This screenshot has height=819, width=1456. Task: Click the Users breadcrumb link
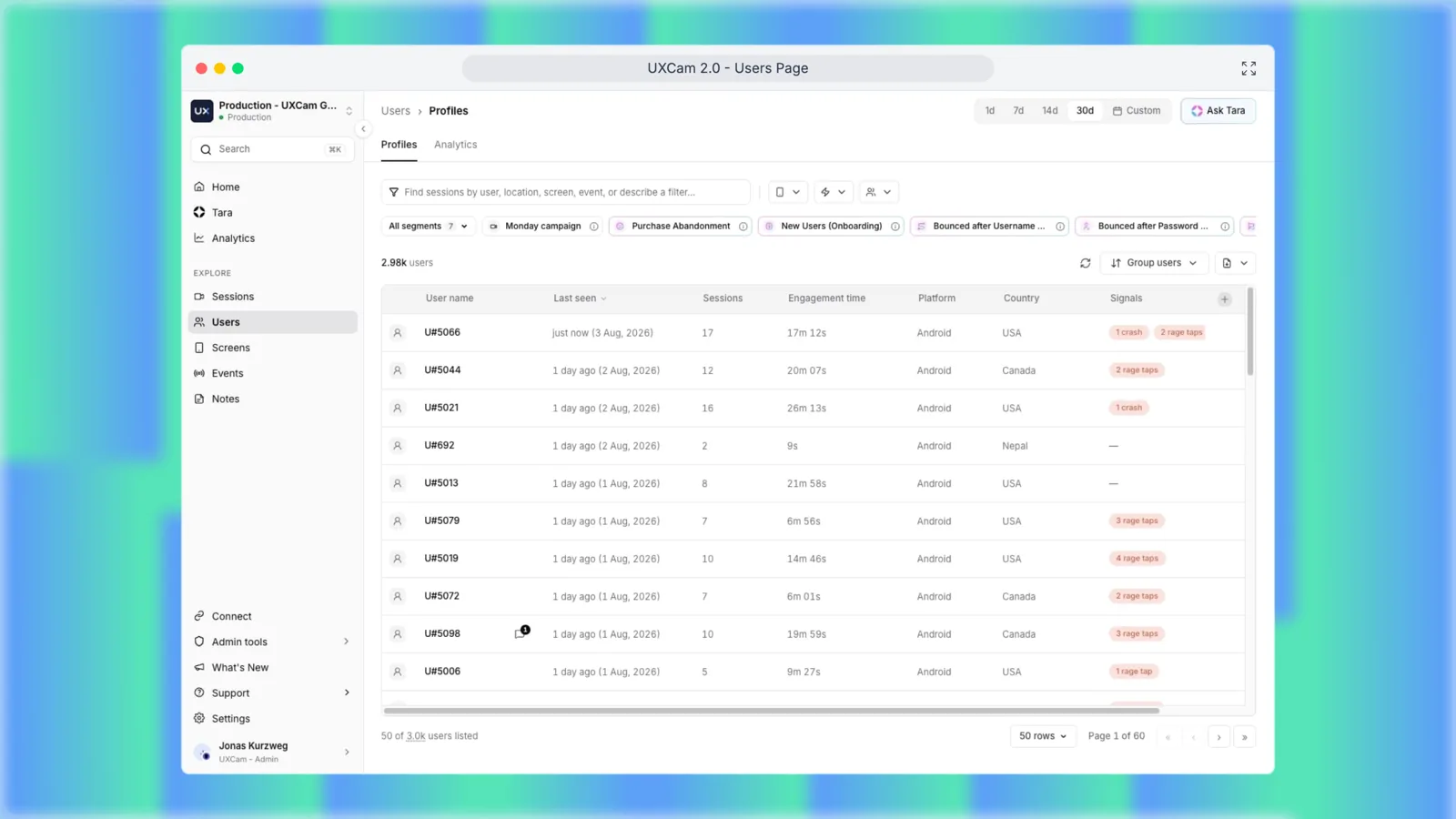point(395,111)
